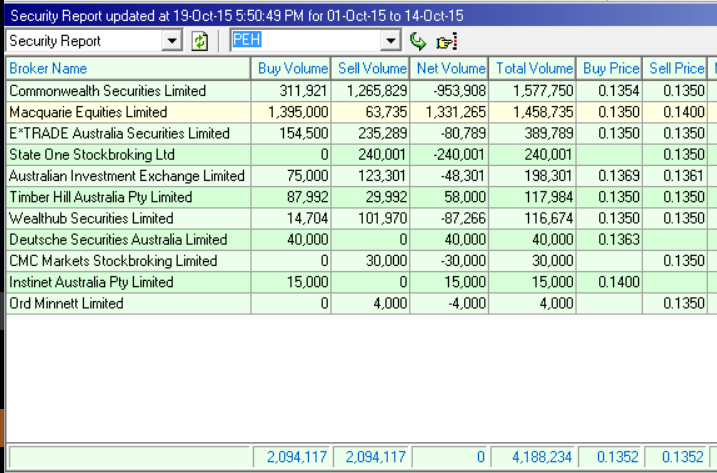Select E*TRADE Australia Securities Limited row
717x473 pixels.
361,133
